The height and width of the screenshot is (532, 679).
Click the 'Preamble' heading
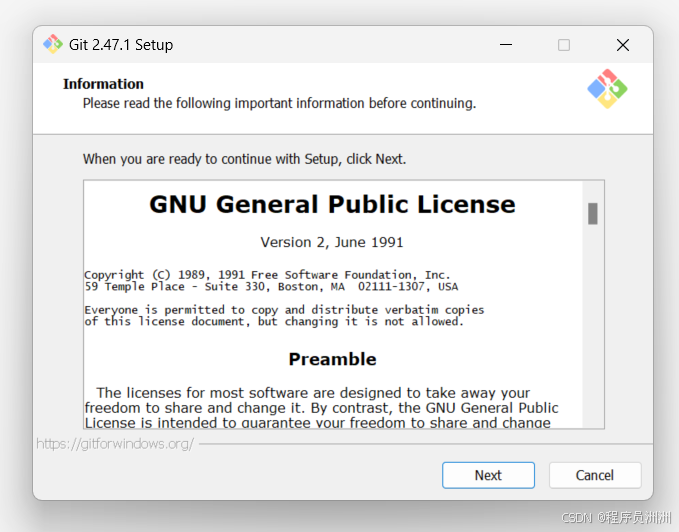332,359
